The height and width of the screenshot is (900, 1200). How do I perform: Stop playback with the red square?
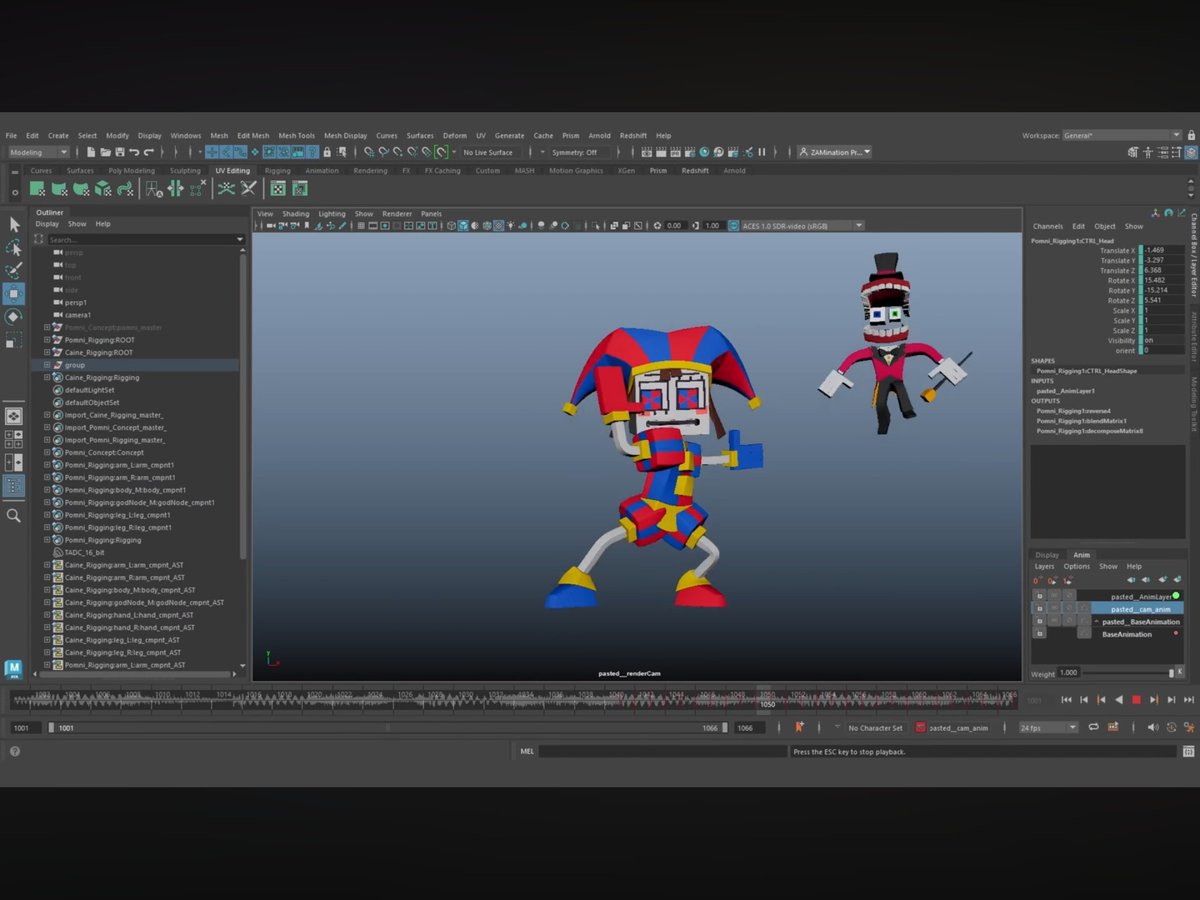click(x=1136, y=700)
